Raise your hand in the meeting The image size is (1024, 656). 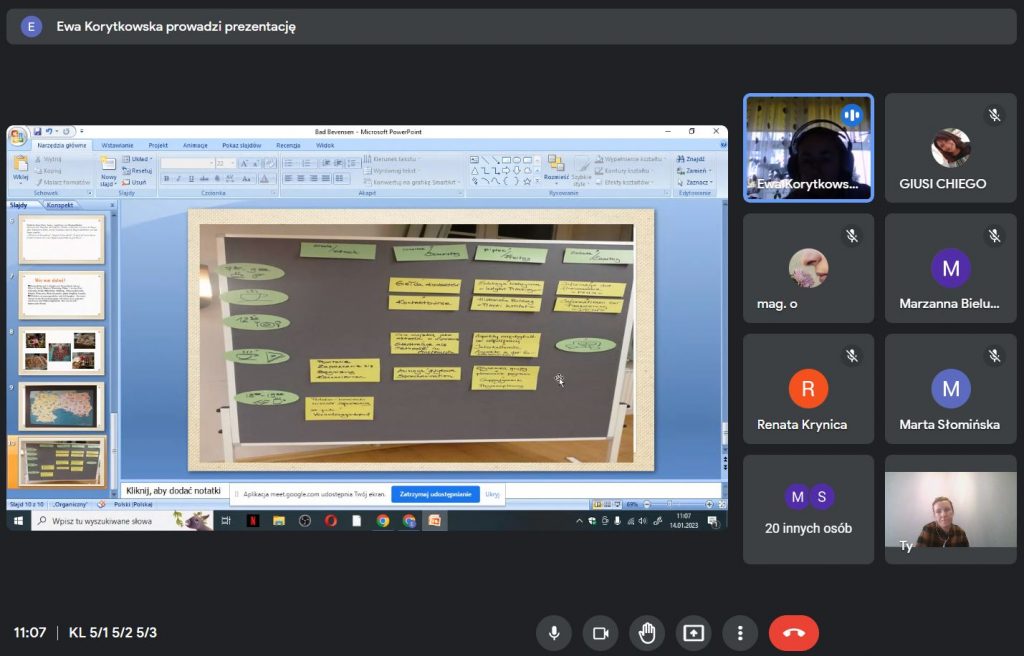[647, 632]
